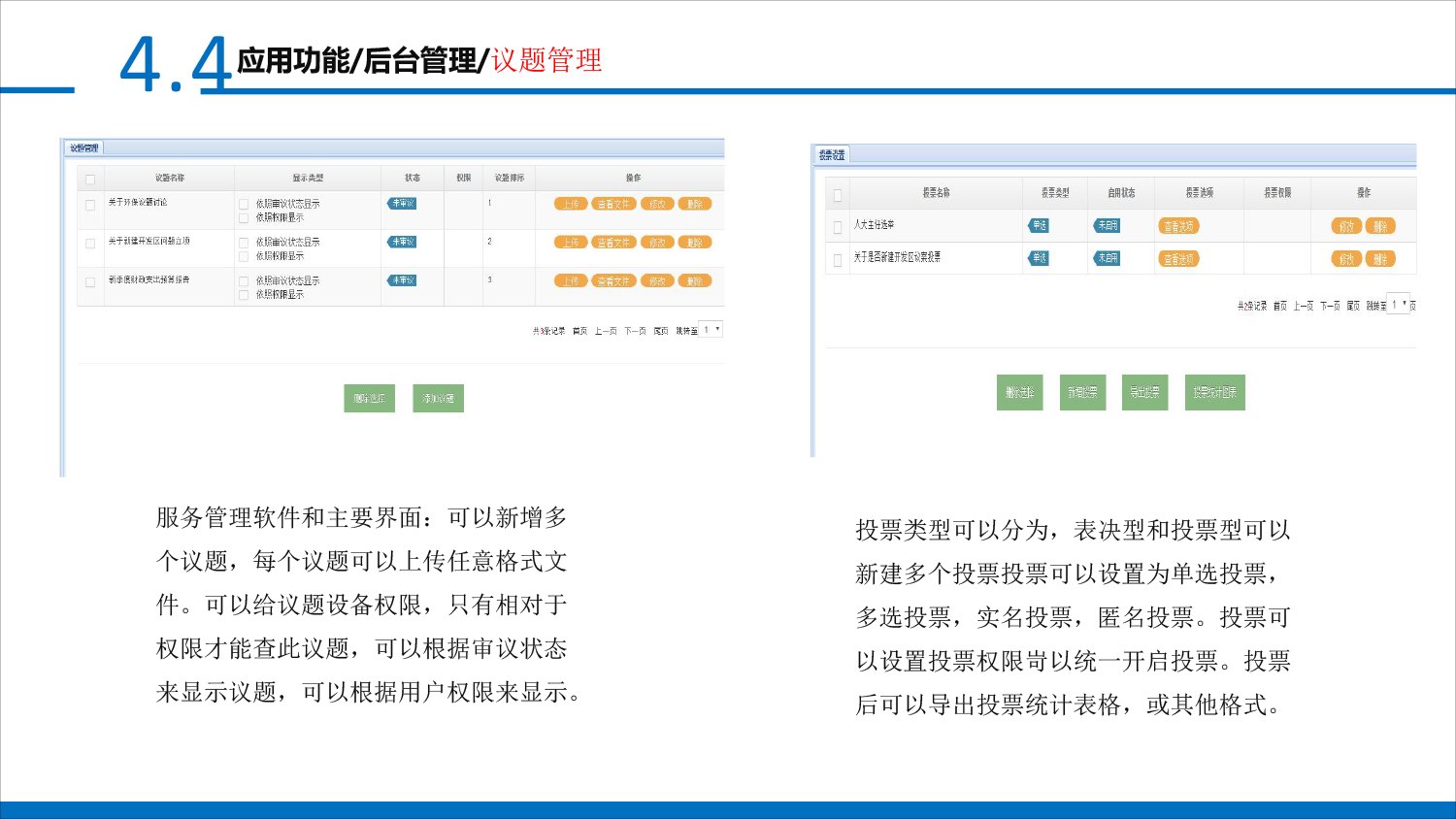The image size is (1456, 819).
Task: Tick the select-all checkbox in 投票设置 table header
Action: point(838,195)
